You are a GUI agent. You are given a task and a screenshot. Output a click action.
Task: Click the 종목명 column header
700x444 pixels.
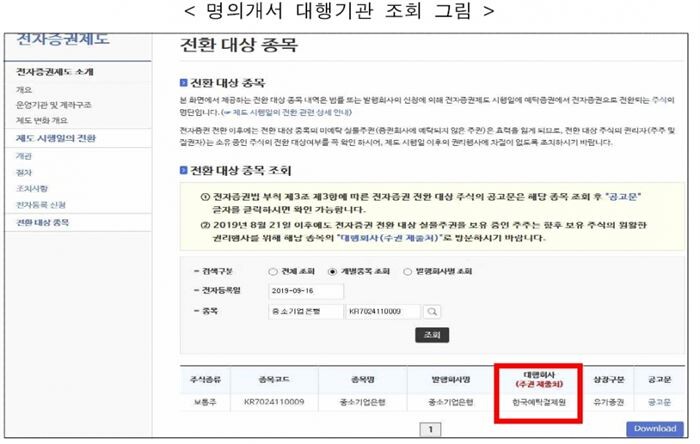pyautogui.click(x=362, y=380)
